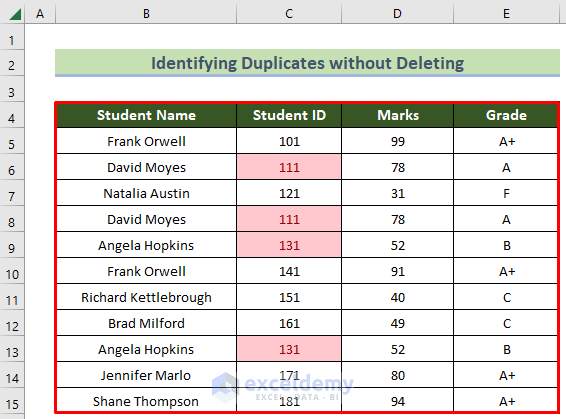The width and height of the screenshot is (566, 419).
Task: Select highlighted cell 131 in row 13
Action: pos(289,349)
